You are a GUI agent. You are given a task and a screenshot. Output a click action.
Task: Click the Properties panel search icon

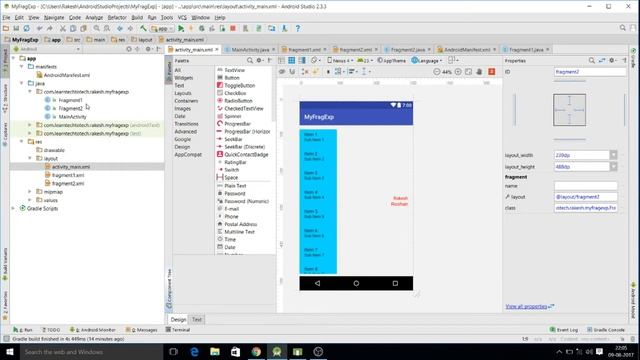(591, 60)
